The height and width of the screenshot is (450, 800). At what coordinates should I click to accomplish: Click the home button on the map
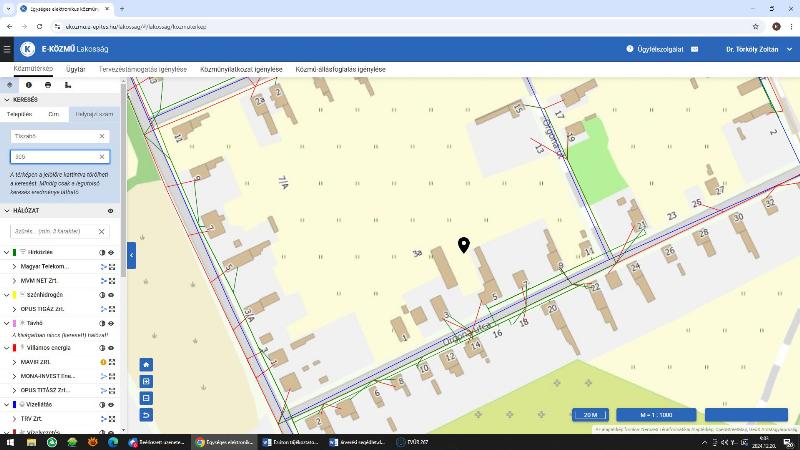146,365
